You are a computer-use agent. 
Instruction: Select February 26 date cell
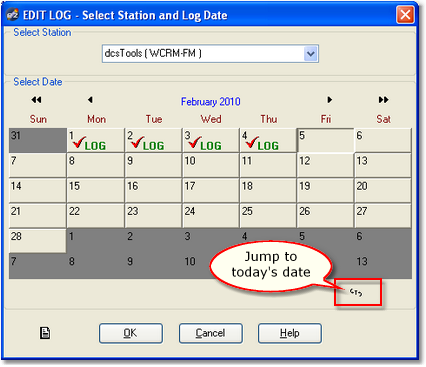tap(325, 216)
